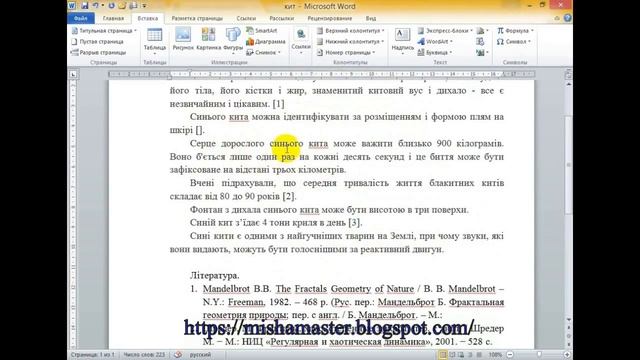This screenshot has width=640, height=360.
Task: Adjust the zoom slider in status bar
Action: [539, 355]
